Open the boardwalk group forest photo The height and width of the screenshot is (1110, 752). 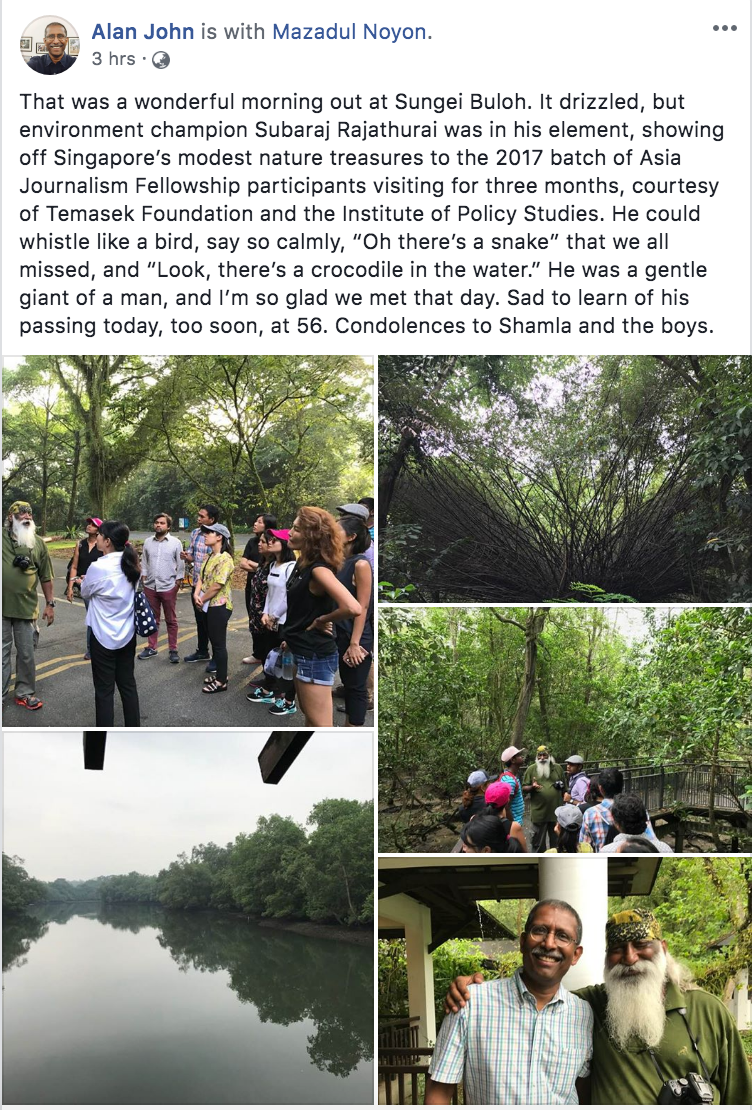pos(564,730)
